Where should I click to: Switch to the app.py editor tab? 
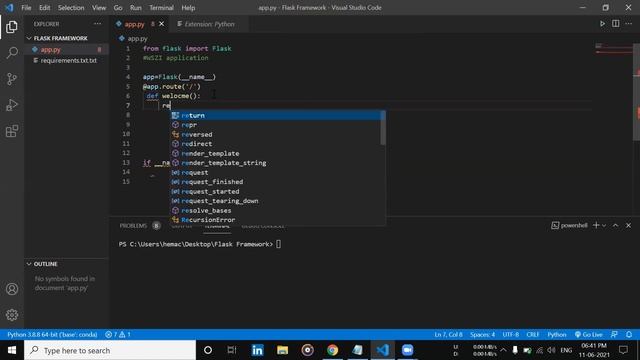(135, 24)
